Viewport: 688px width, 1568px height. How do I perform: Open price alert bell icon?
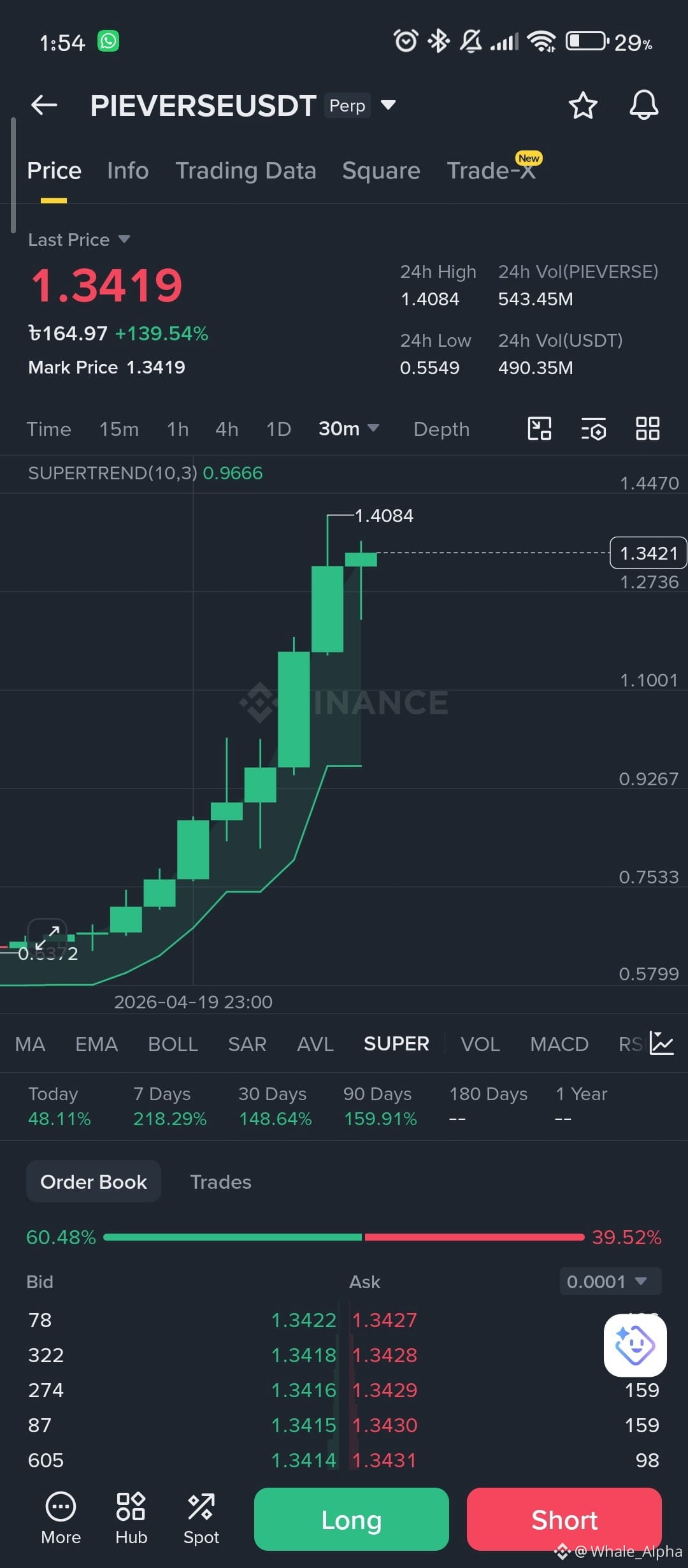tap(643, 105)
